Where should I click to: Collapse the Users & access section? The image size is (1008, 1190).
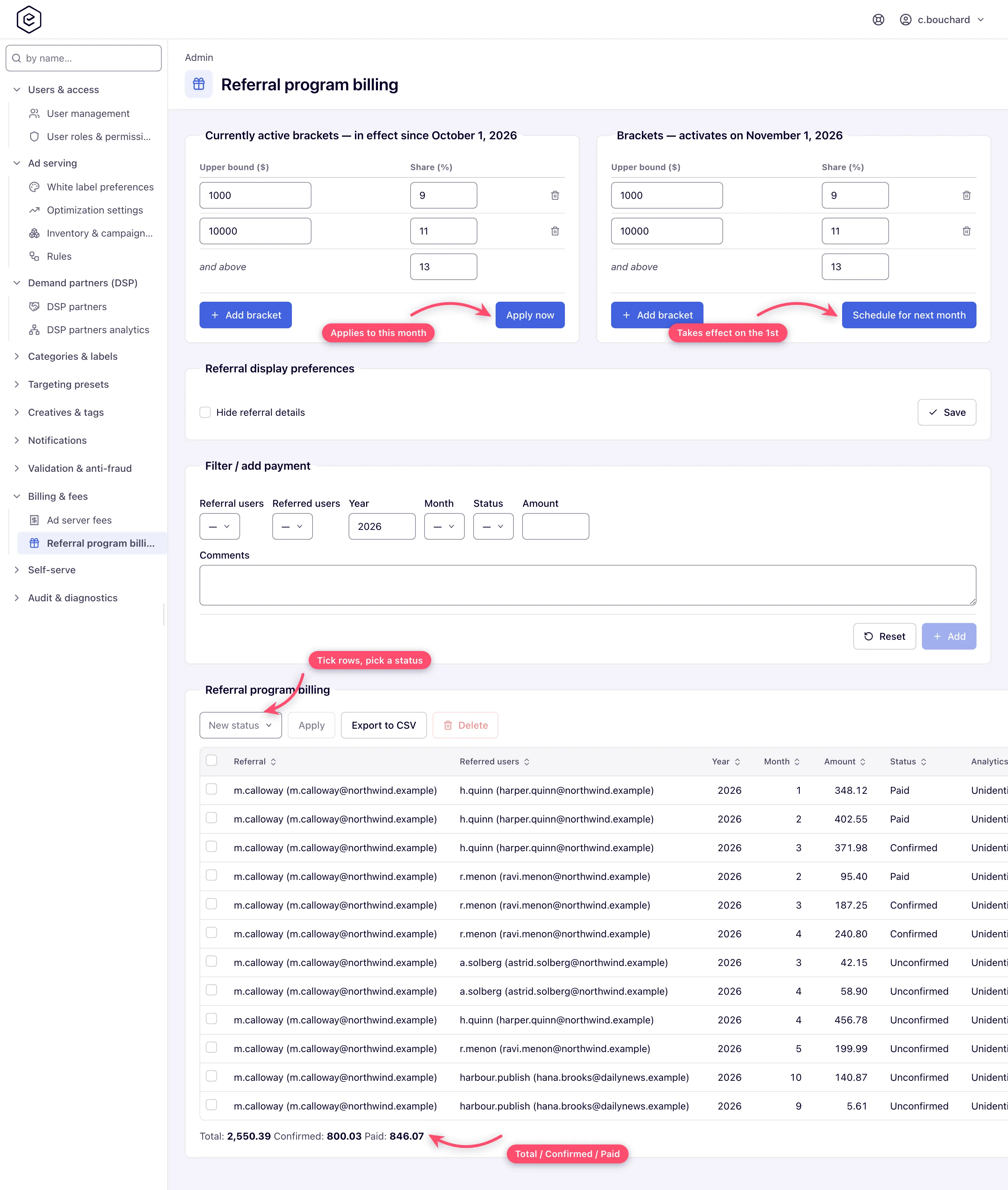point(63,90)
